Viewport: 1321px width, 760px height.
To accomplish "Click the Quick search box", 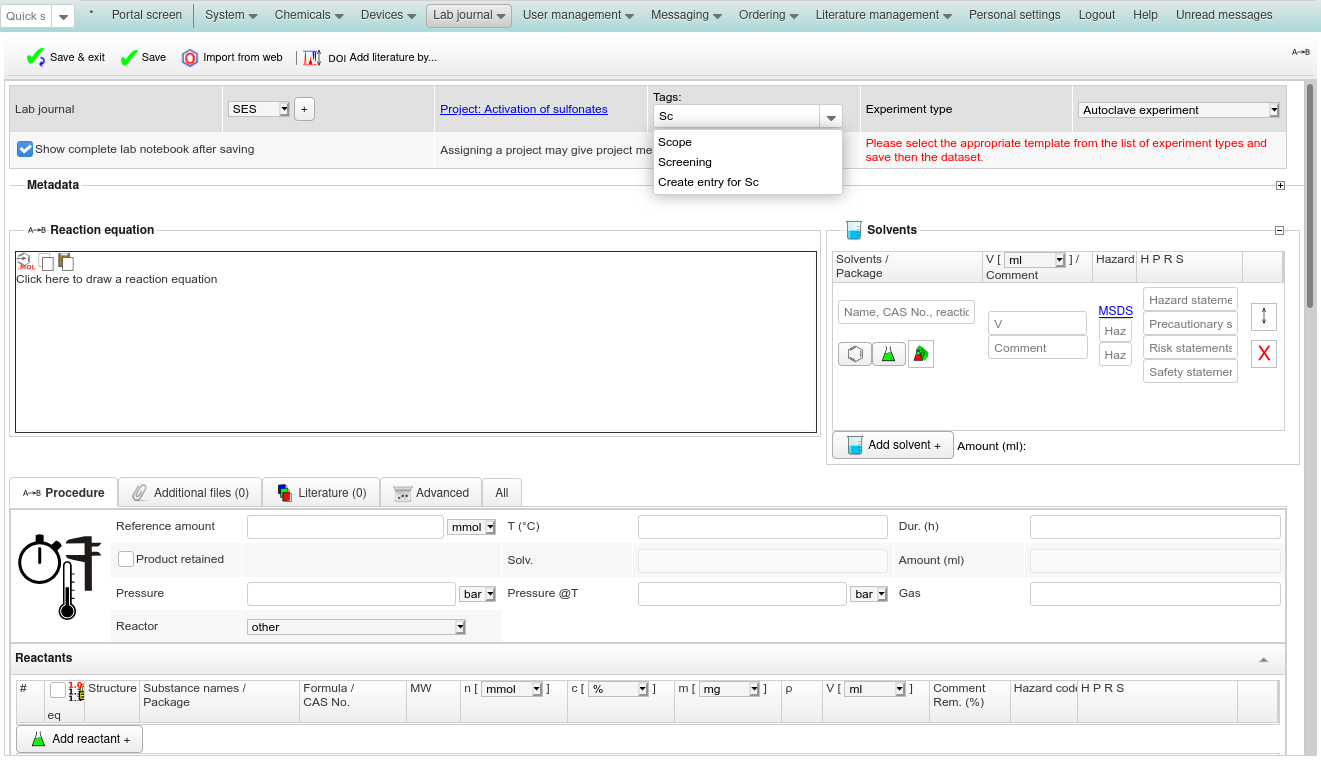I will [26, 16].
